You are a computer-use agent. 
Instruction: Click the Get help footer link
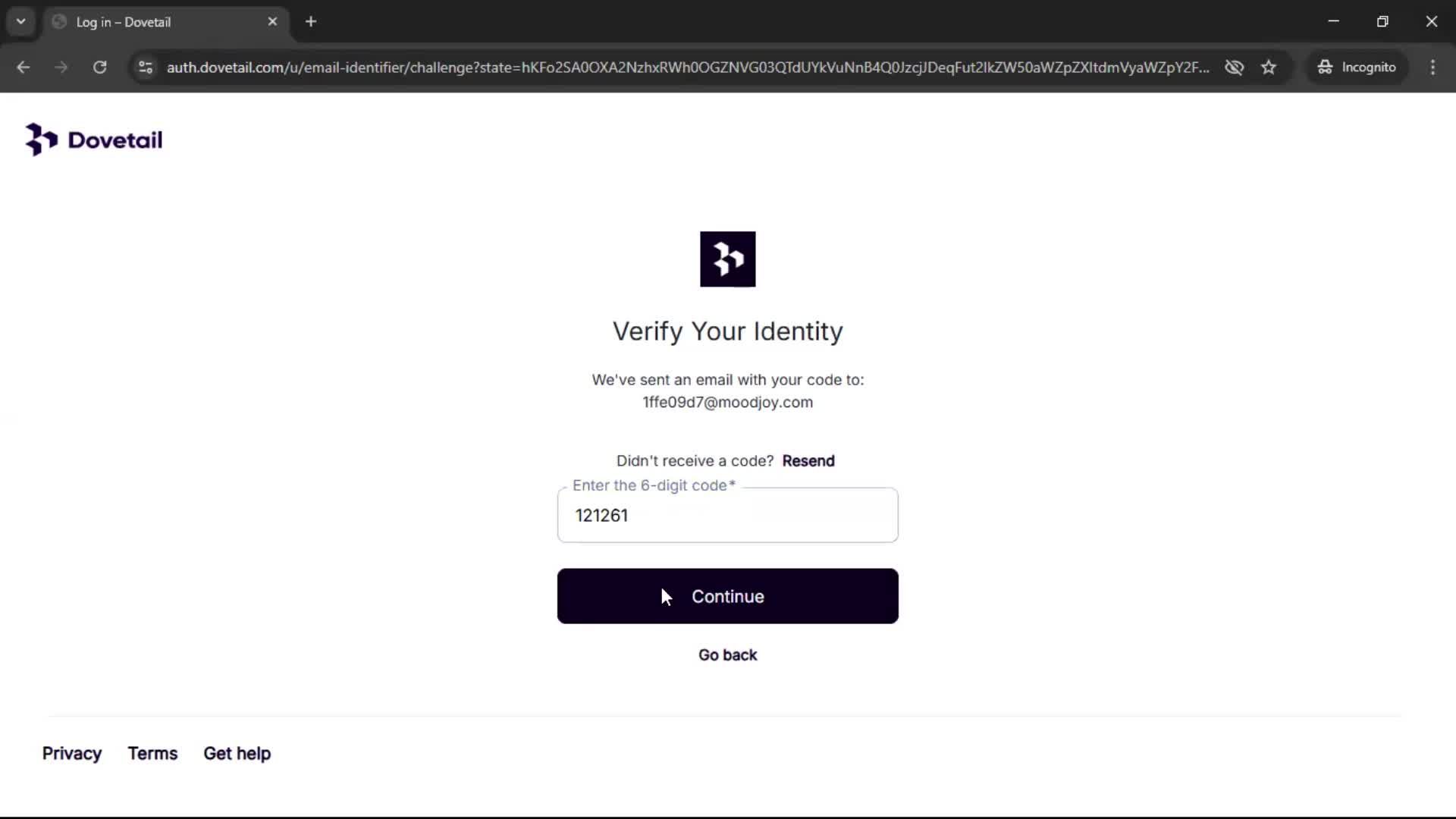pyautogui.click(x=237, y=754)
